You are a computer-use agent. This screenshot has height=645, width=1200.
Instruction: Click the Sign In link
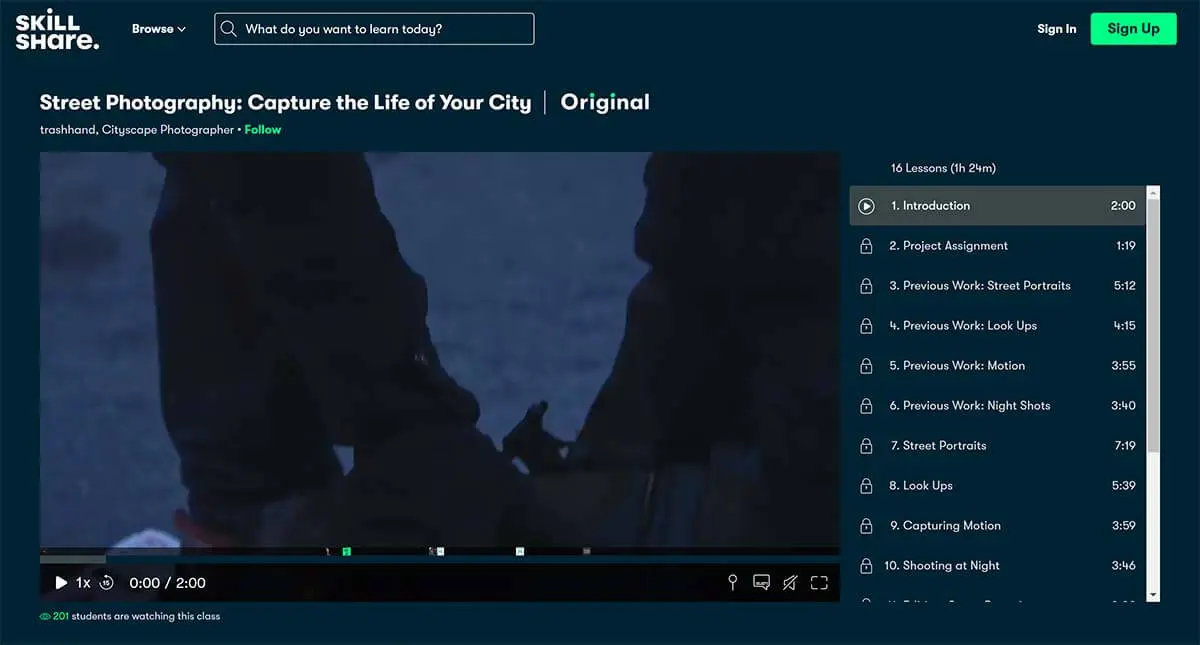(1057, 29)
